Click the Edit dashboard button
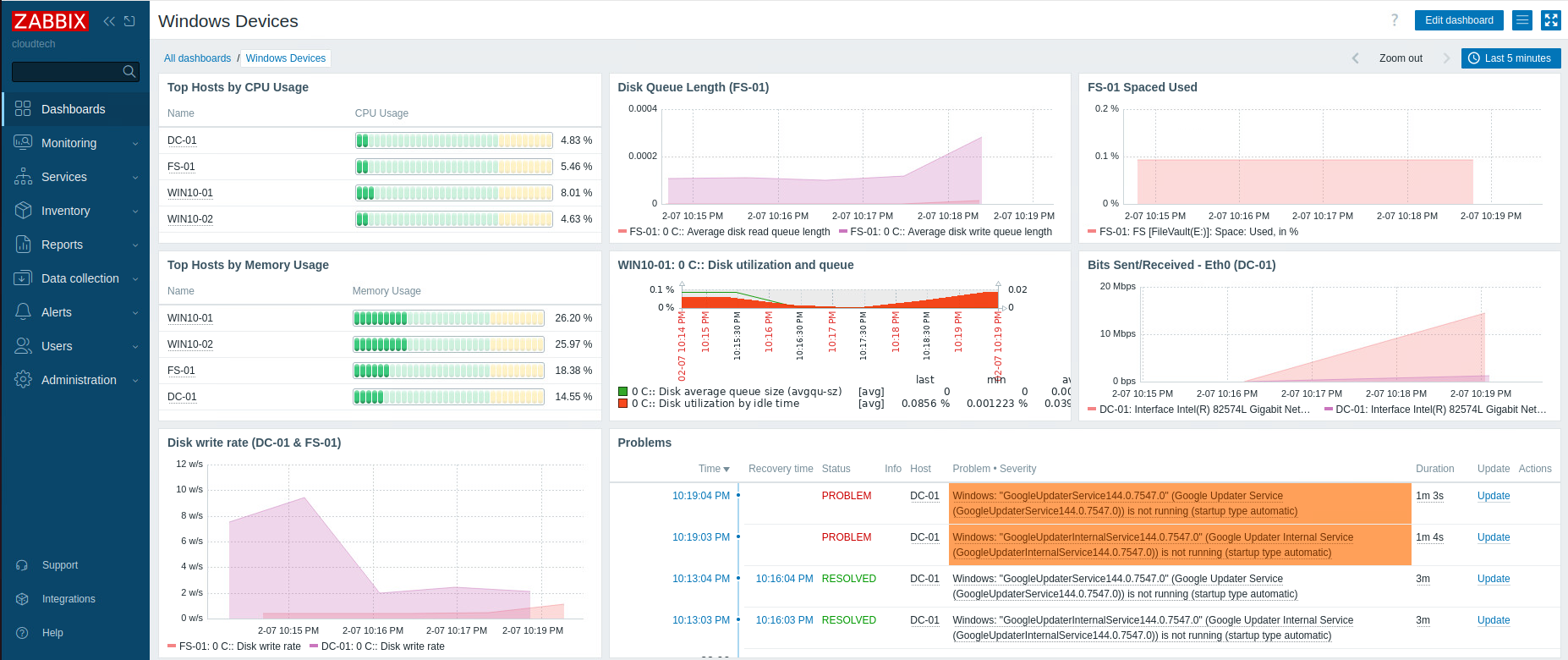Image resolution: width=1568 pixels, height=660 pixels. [1459, 20]
